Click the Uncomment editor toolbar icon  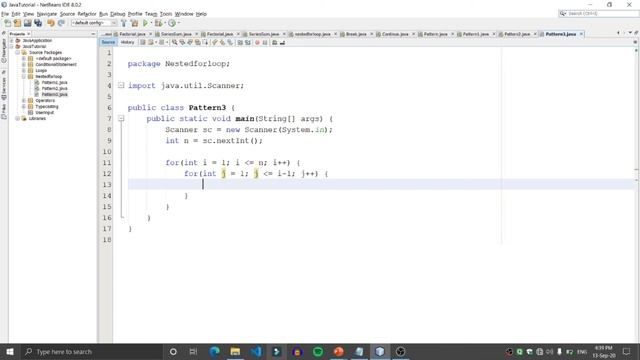point(282,42)
